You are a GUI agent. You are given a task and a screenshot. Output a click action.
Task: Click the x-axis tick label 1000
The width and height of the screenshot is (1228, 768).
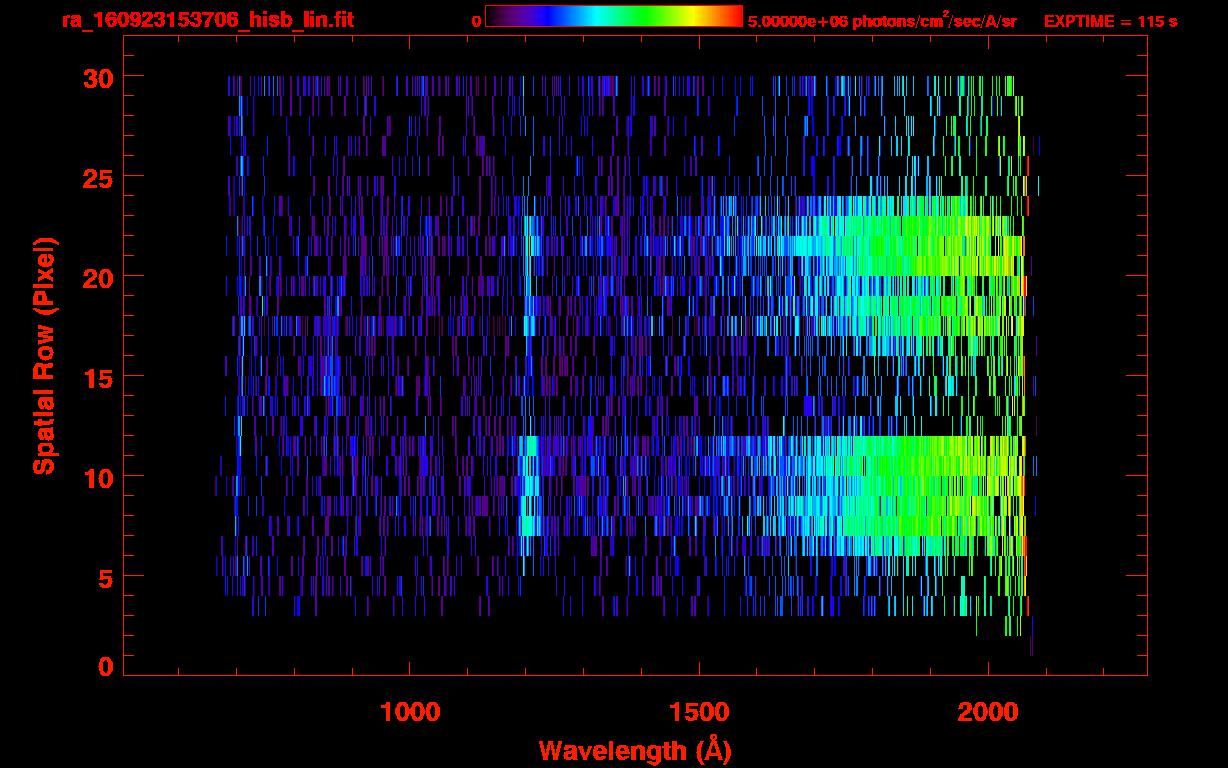tap(410, 712)
